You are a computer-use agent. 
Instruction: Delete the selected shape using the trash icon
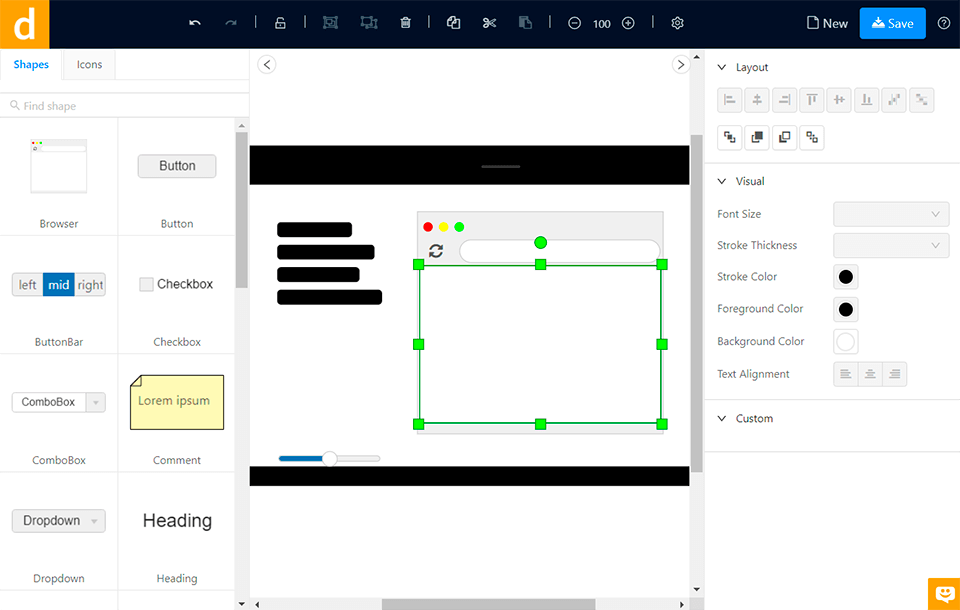pyautogui.click(x=406, y=23)
